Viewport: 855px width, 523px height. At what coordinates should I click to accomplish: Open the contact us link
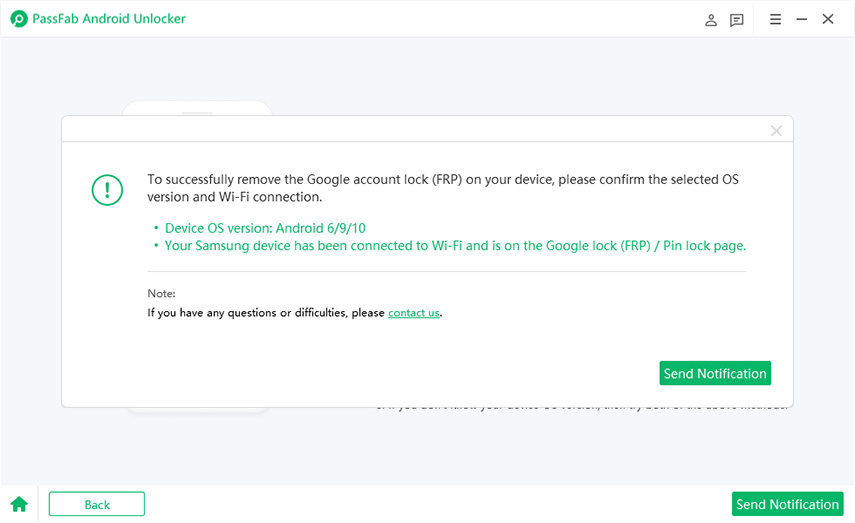click(413, 313)
